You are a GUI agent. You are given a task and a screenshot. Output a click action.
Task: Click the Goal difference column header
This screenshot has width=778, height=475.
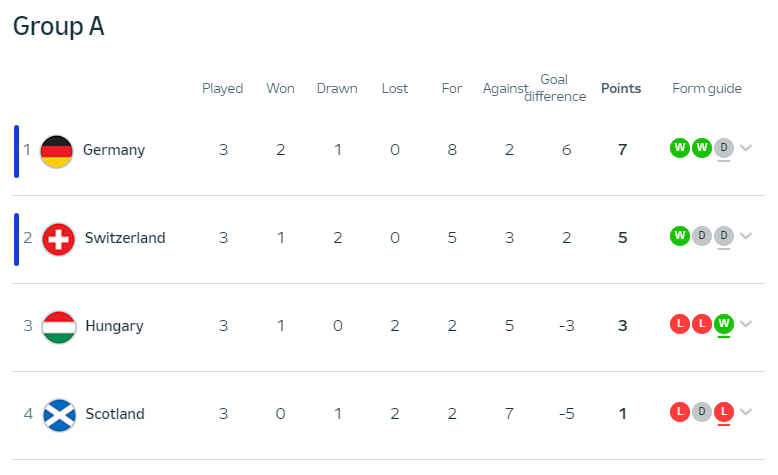point(555,88)
